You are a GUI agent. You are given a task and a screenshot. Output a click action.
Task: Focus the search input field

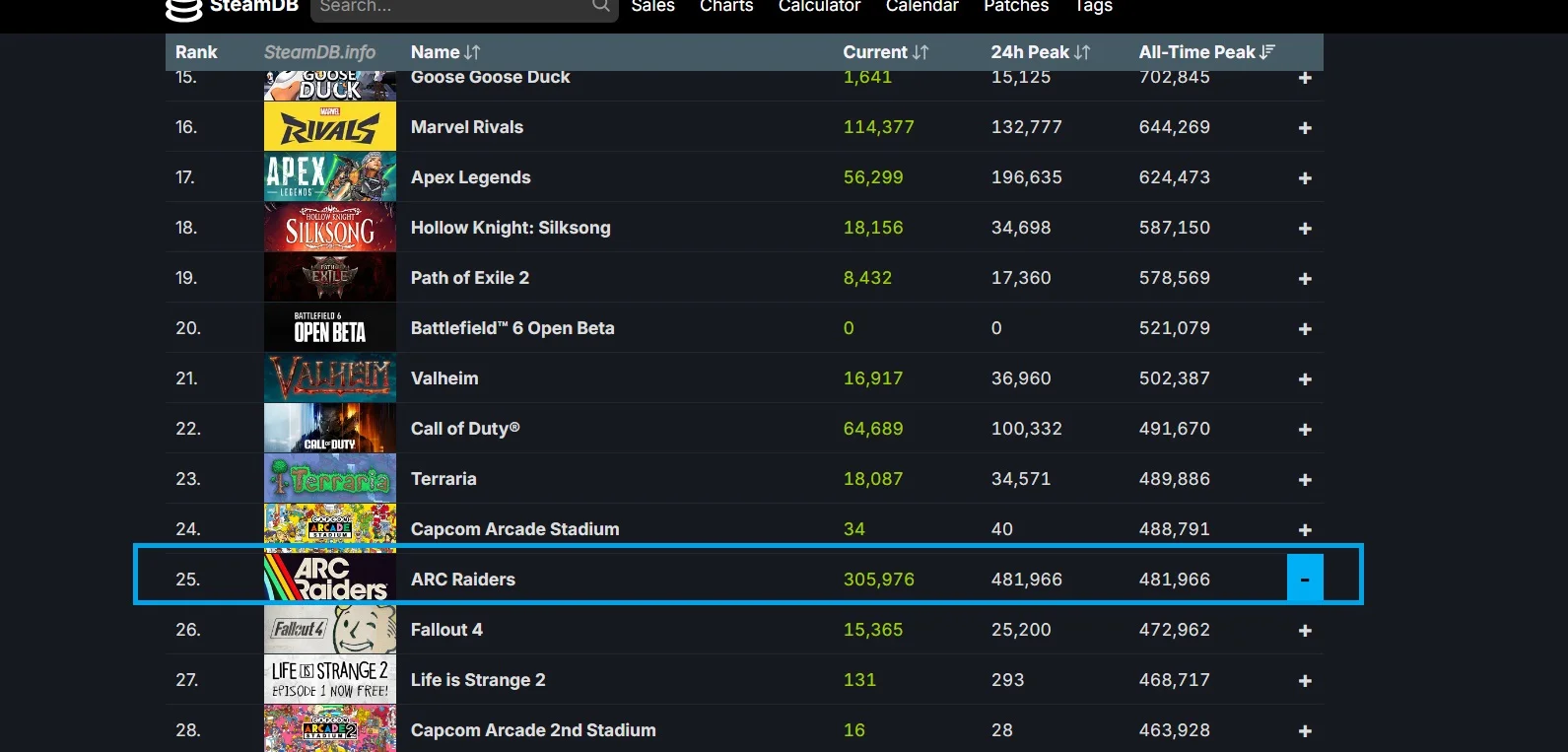click(448, 8)
